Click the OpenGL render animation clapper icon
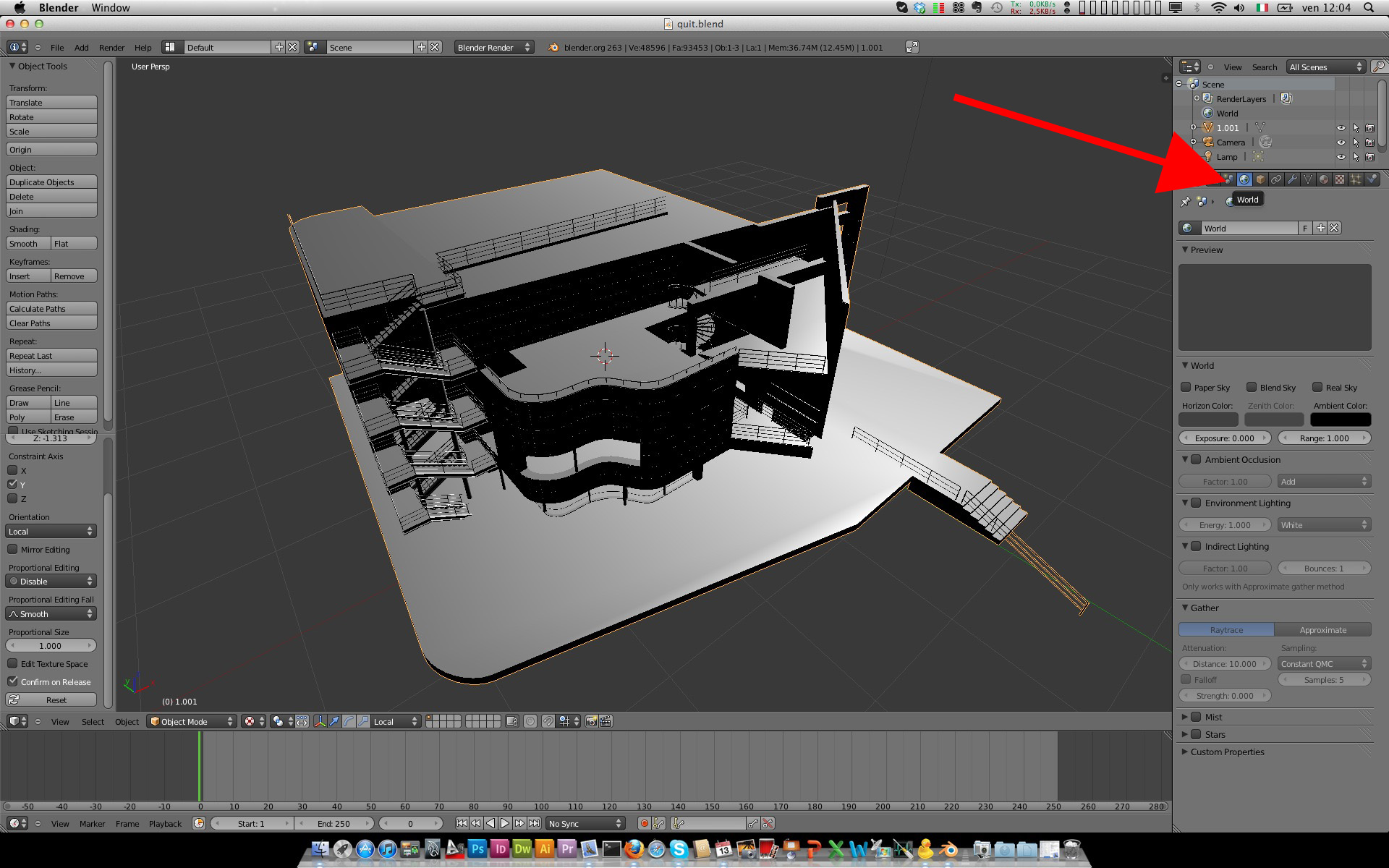 tap(606, 721)
